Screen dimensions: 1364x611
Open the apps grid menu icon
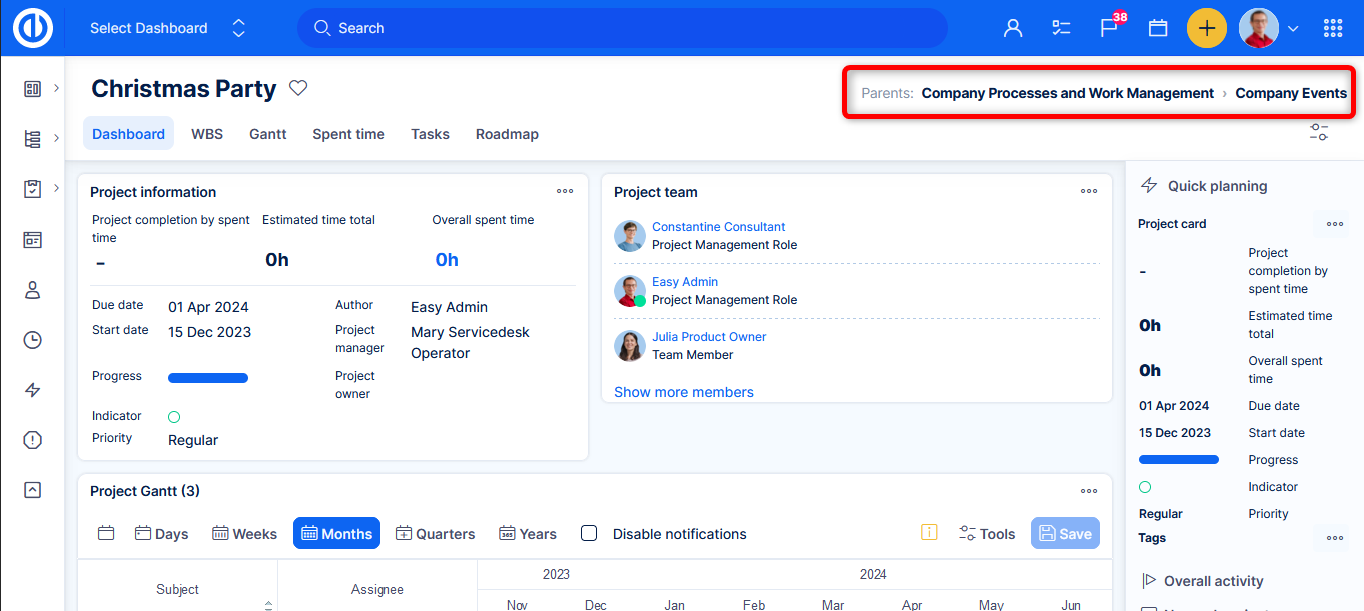[x=1333, y=28]
